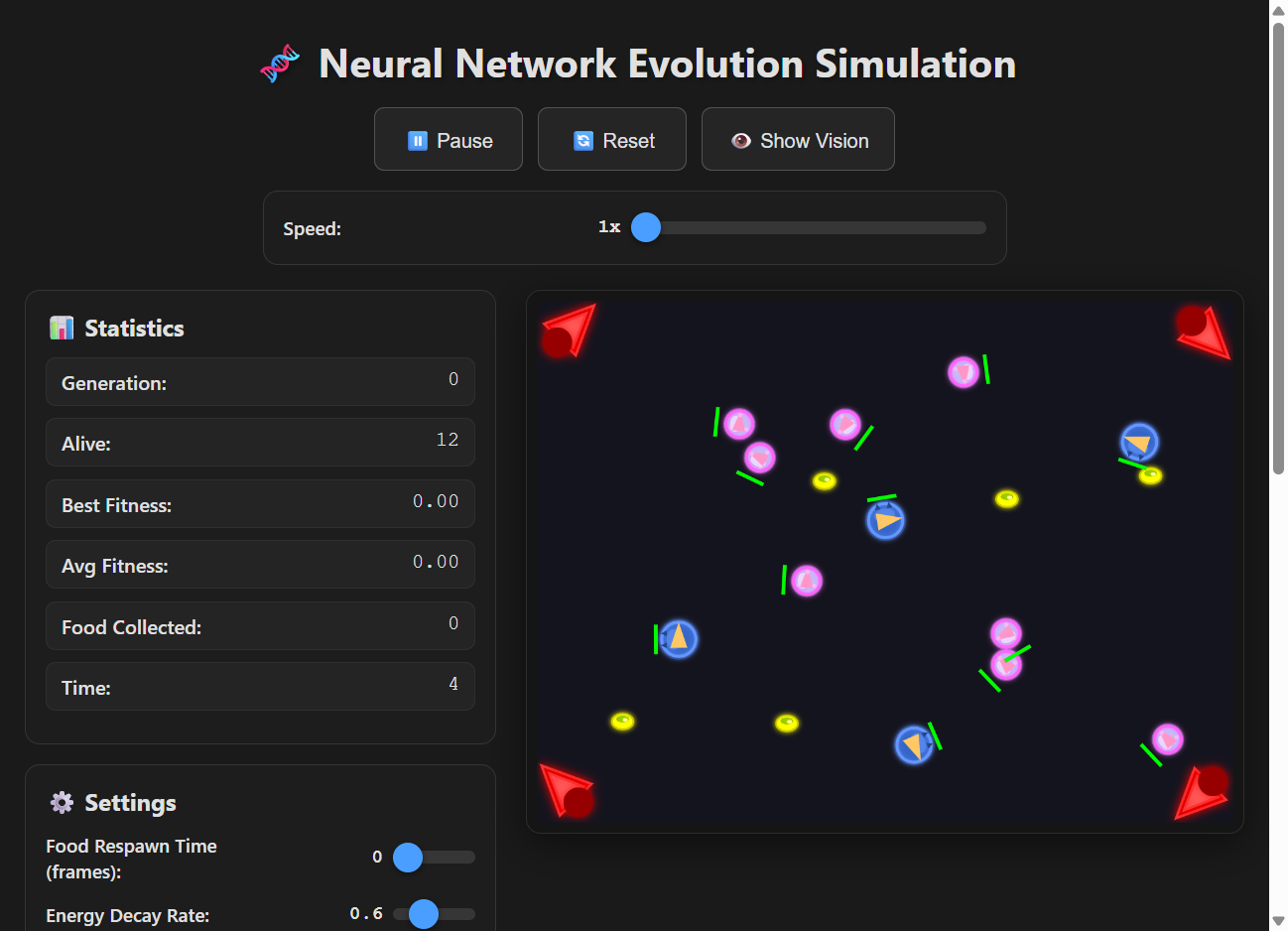Click the bar chart icon next to Statistics
Screen dimensions: 1288x931
62,328
